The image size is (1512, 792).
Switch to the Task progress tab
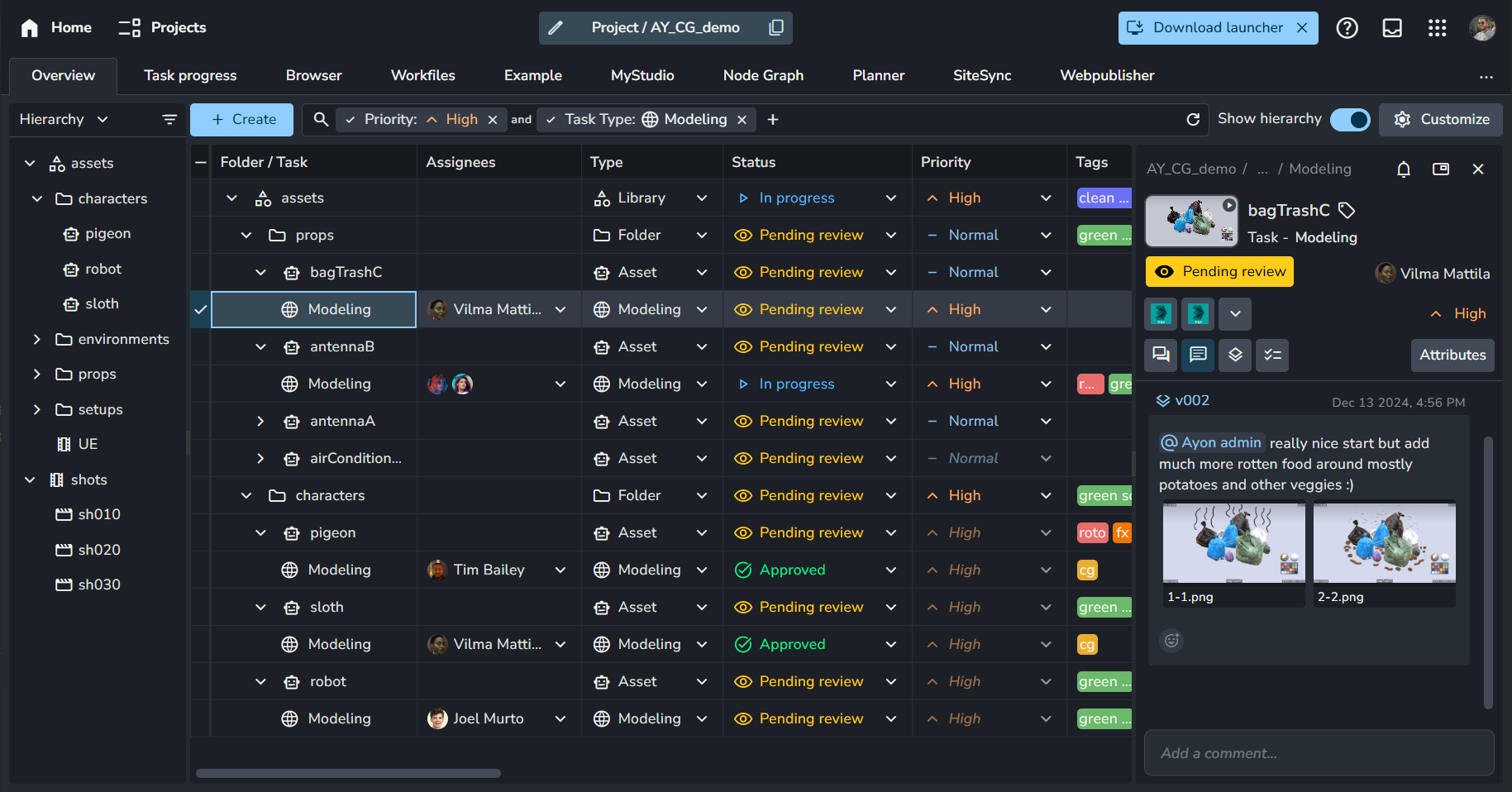pyautogui.click(x=190, y=76)
